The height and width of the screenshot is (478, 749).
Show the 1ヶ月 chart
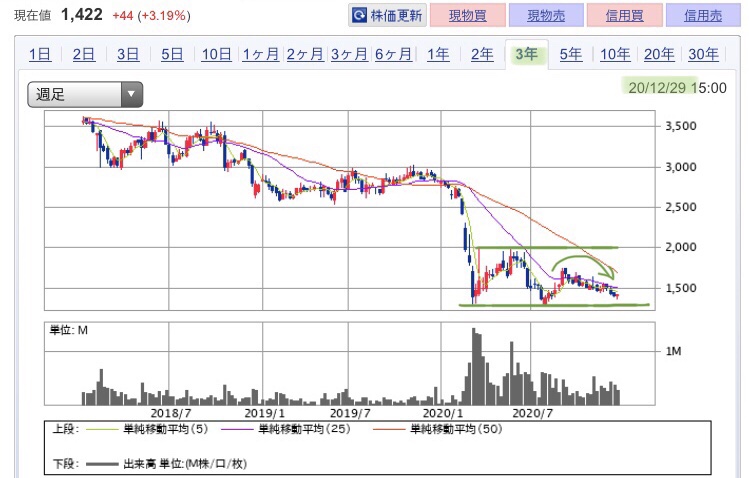click(x=261, y=54)
